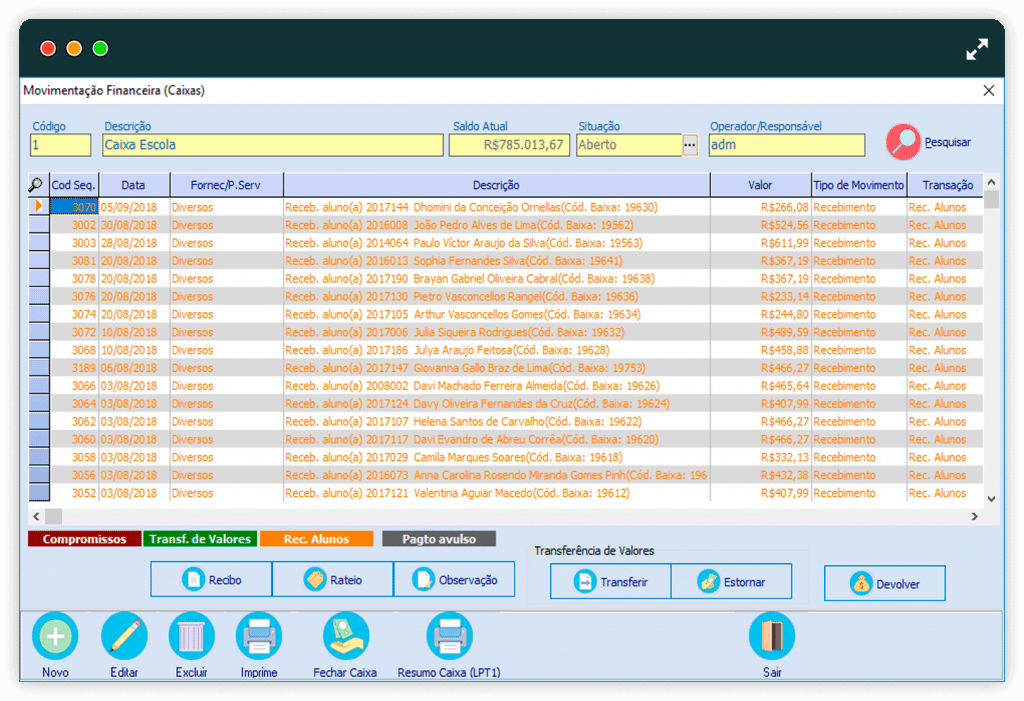Viewport: 1024px width, 701px height.
Task: Select the row for Anna Carolina Rosendo Miranda
Action: (x=505, y=475)
